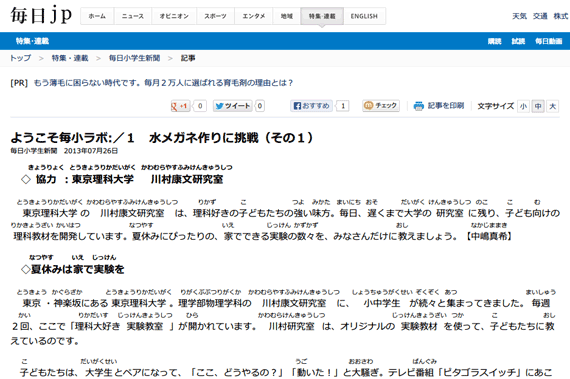Select the 特集・連載 navigation tab
Screen dimensions: 570x379
(322, 16)
